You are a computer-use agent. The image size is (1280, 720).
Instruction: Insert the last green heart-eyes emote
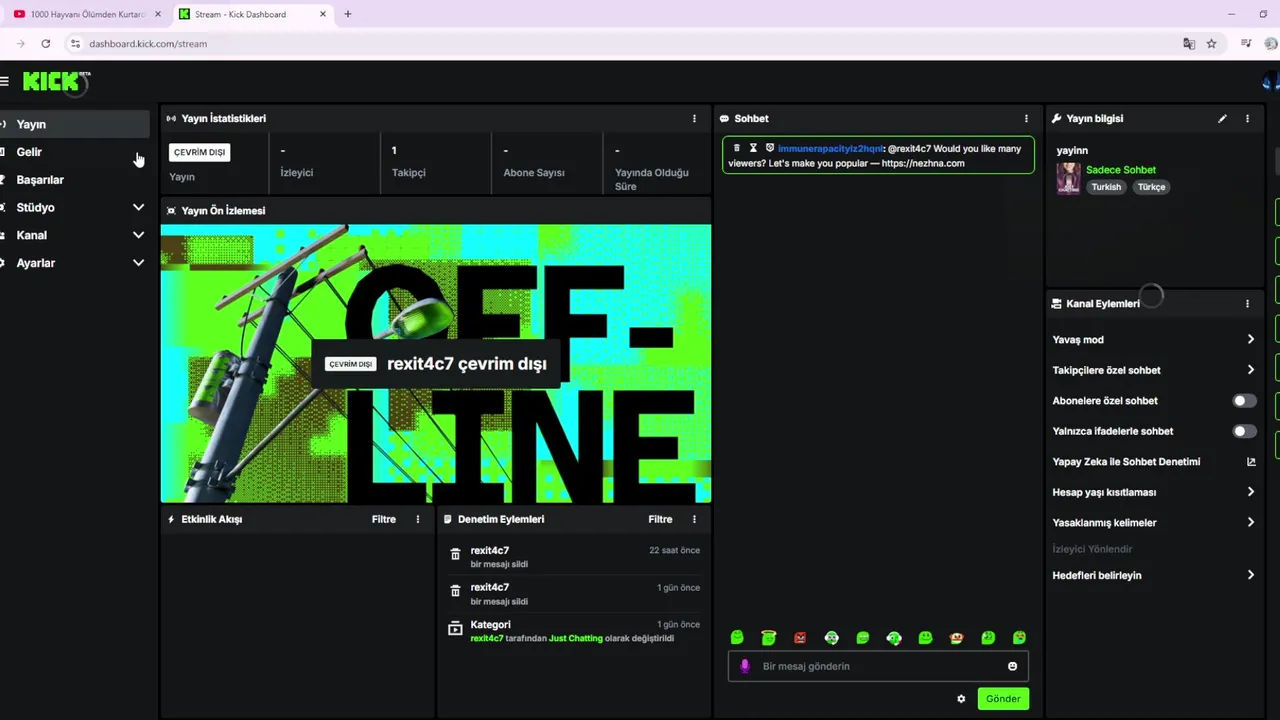coord(1019,638)
